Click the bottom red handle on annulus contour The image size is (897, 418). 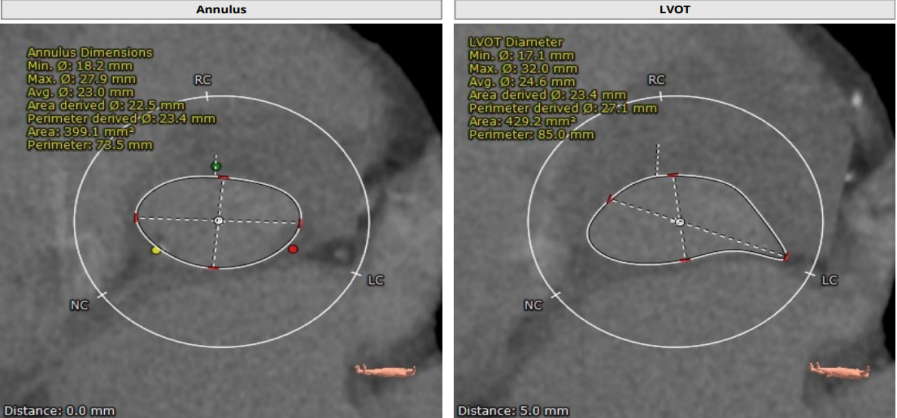(x=213, y=268)
